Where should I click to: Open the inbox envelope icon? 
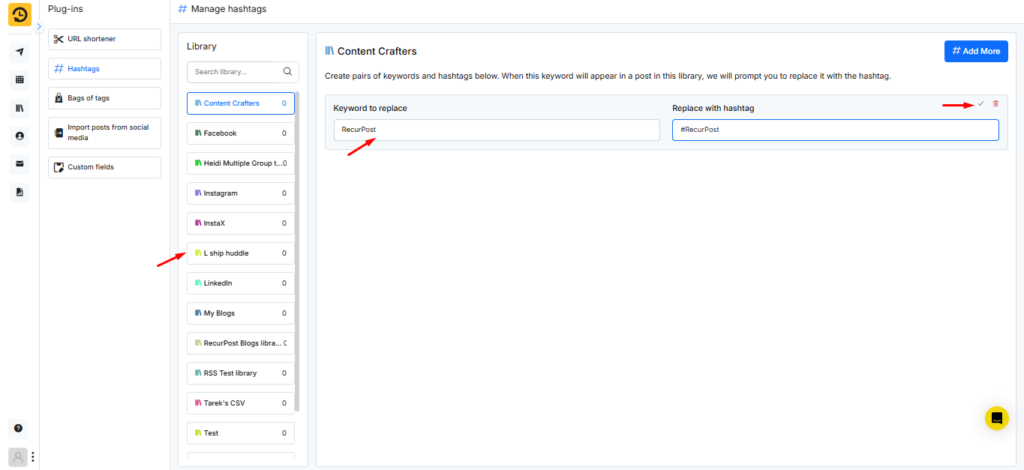[x=20, y=164]
